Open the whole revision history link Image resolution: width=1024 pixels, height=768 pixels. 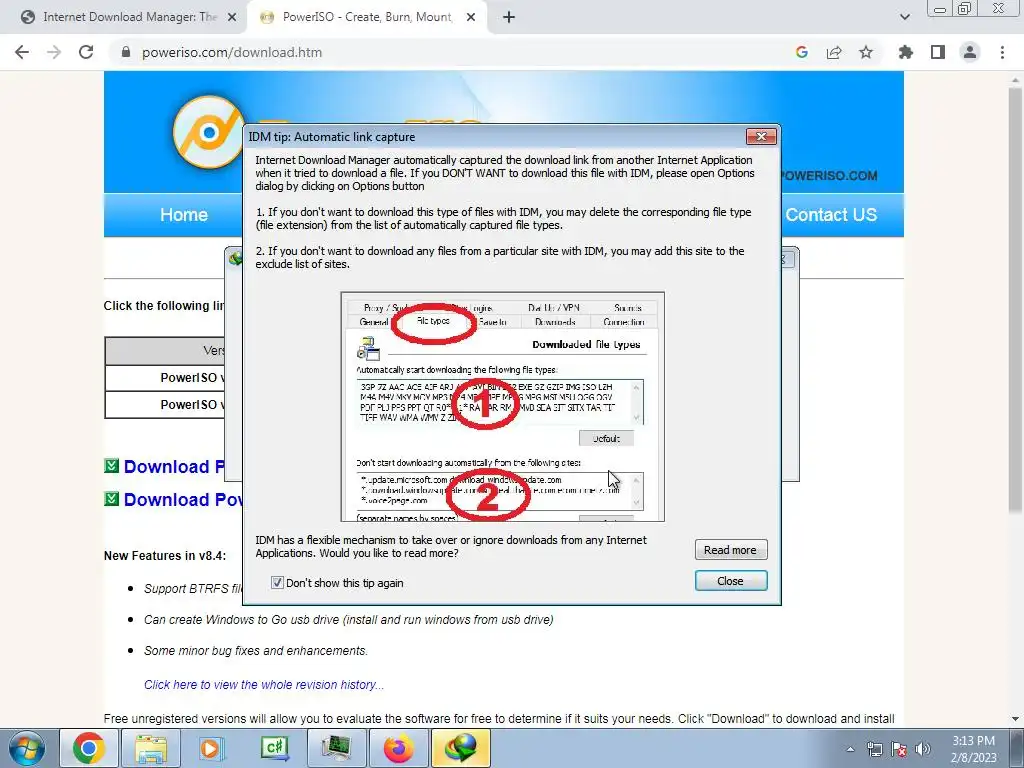pyautogui.click(x=264, y=684)
